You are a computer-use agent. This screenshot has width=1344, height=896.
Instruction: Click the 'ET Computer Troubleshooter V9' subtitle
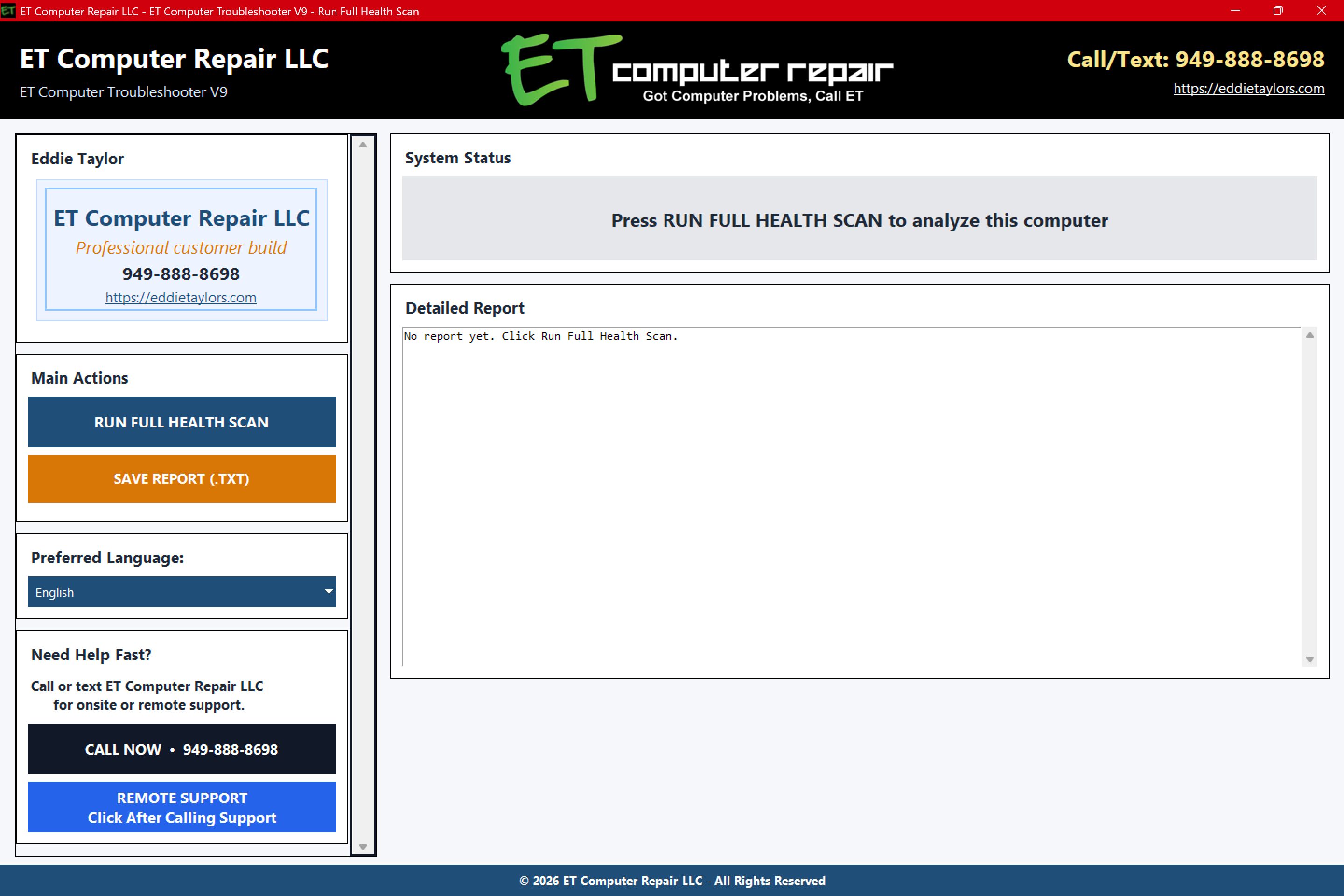point(123,92)
